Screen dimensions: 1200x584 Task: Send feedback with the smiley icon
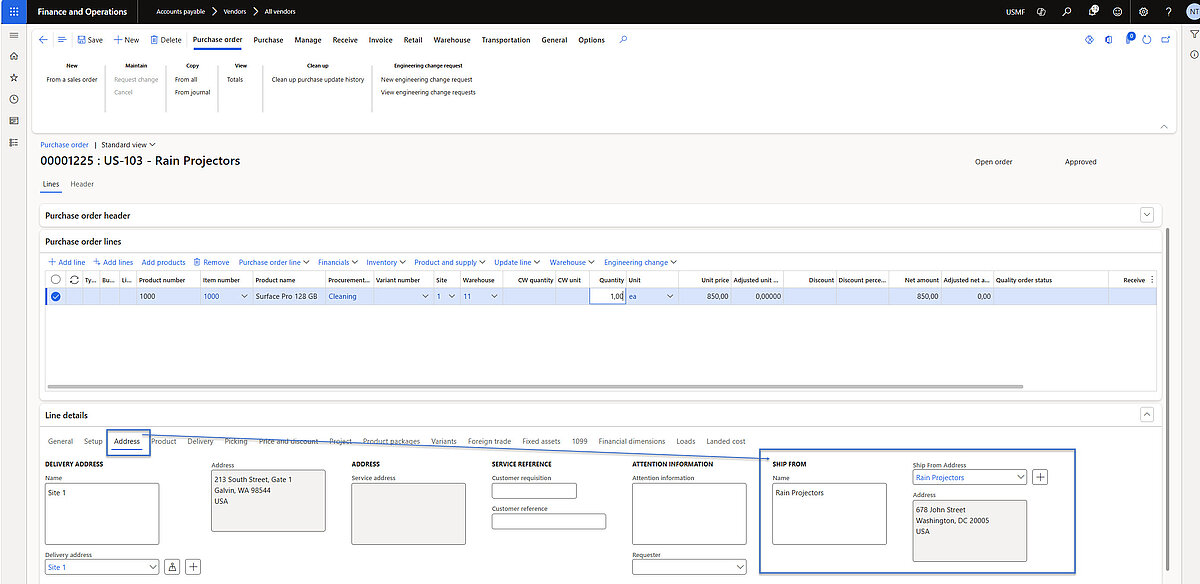[x=1117, y=12]
